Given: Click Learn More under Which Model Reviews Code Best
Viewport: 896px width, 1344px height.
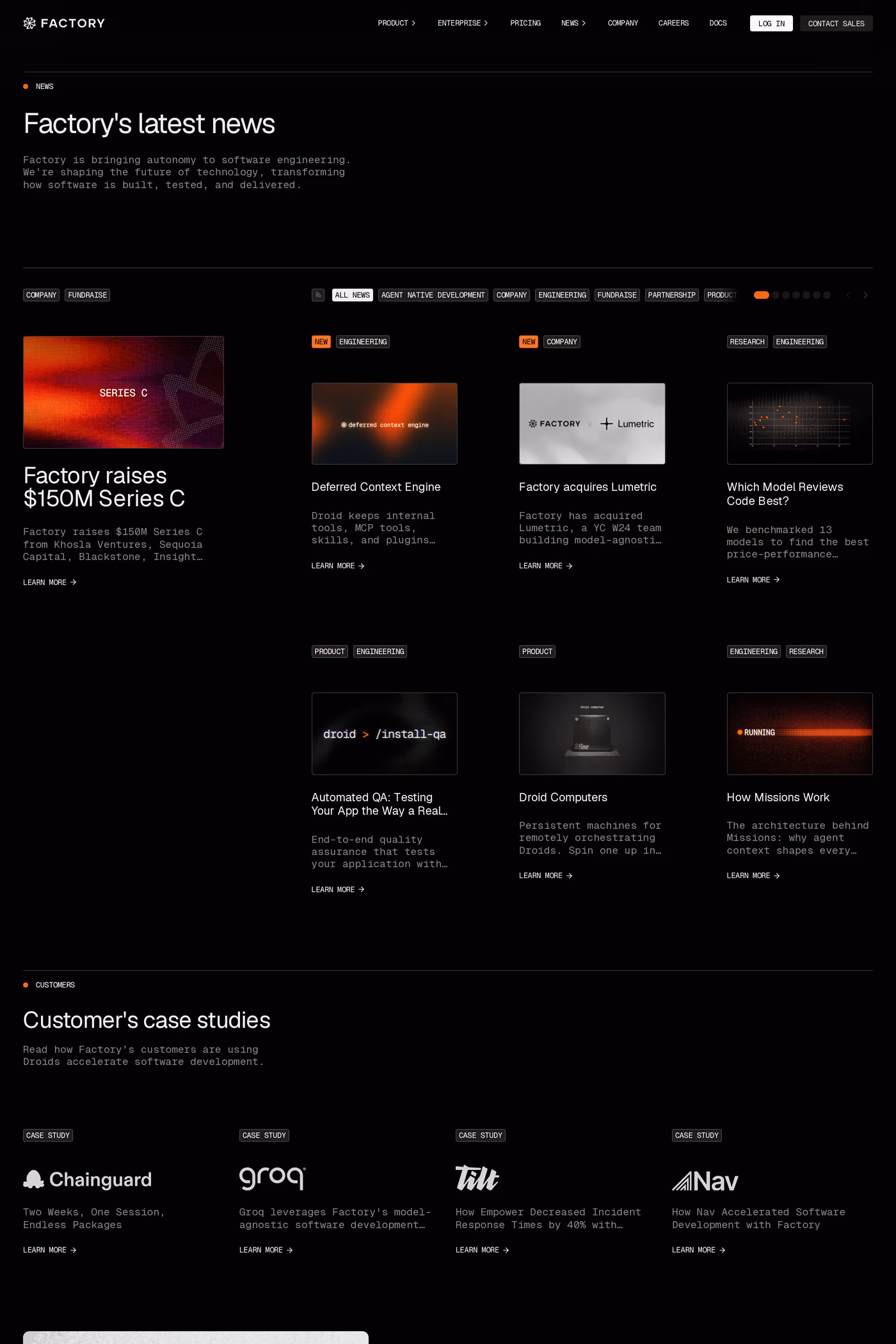Looking at the screenshot, I should (x=753, y=580).
